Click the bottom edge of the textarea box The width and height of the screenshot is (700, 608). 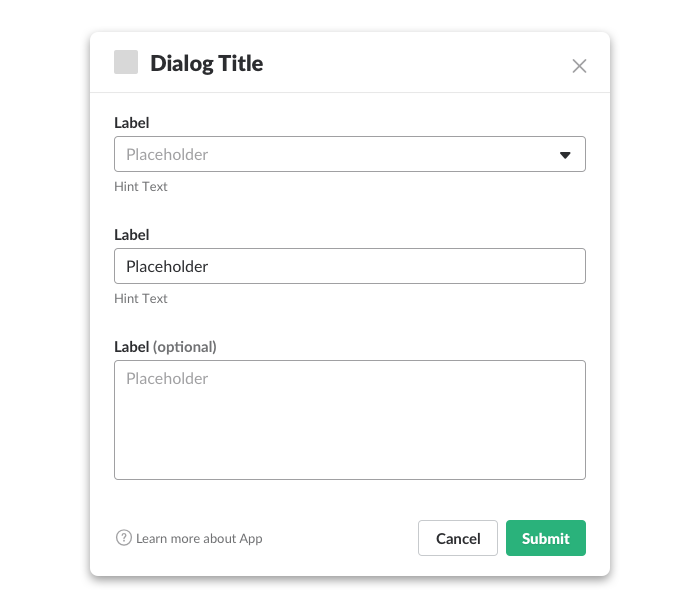[350, 479]
